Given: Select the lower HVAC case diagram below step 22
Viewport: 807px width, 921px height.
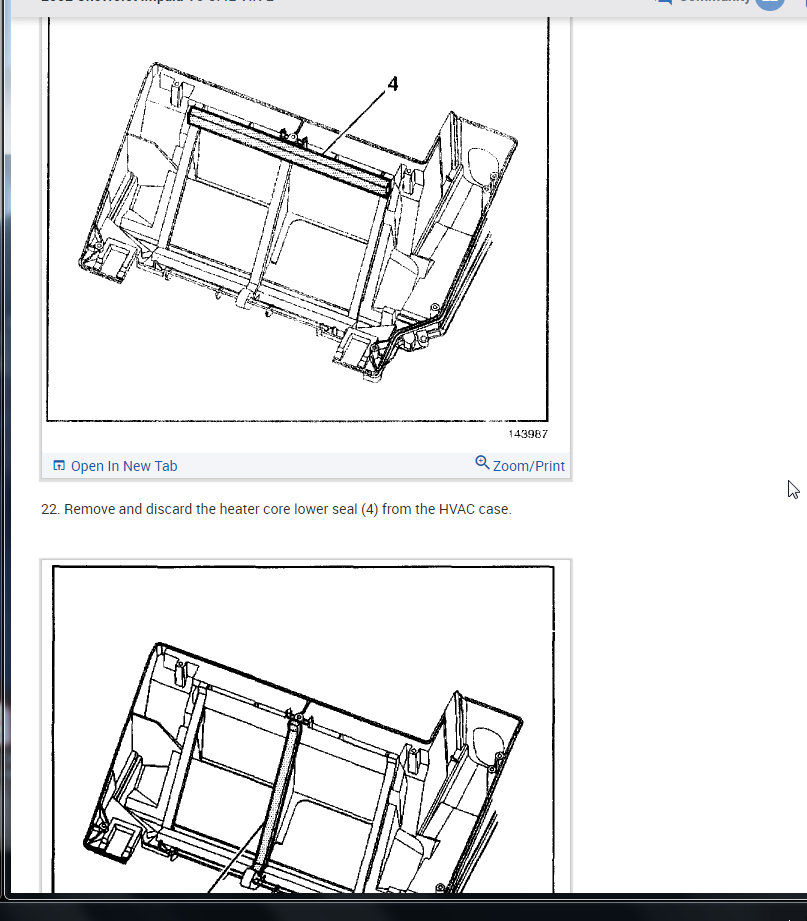Looking at the screenshot, I should (x=303, y=728).
